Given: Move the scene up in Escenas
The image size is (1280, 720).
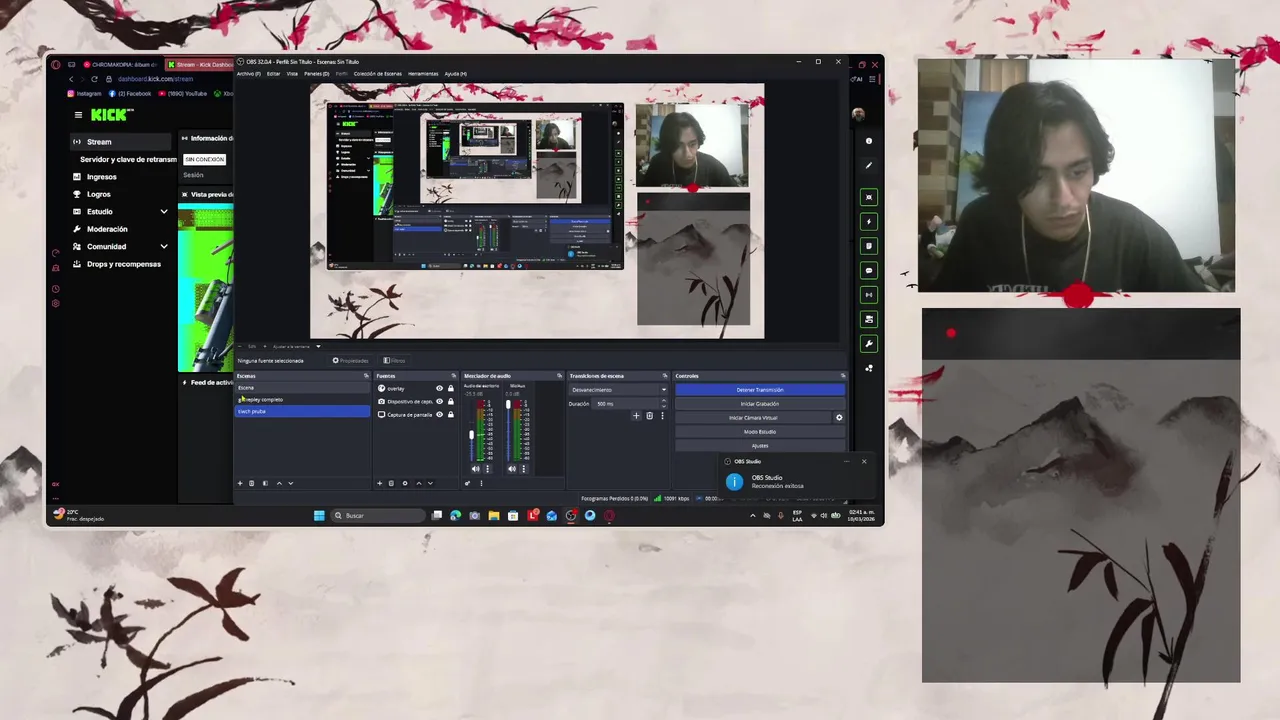Looking at the screenshot, I should 279,483.
